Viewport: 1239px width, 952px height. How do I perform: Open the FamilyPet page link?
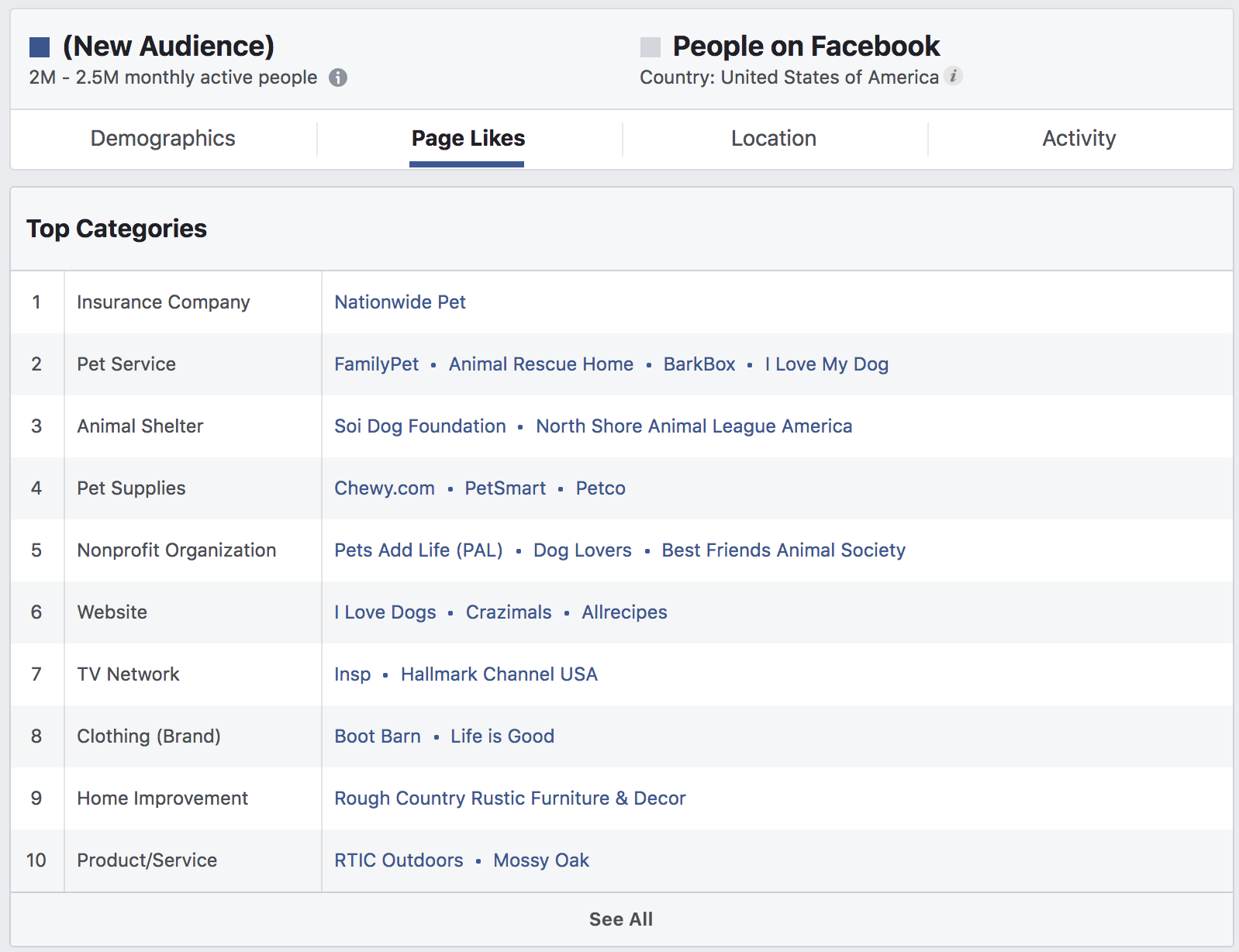point(376,364)
